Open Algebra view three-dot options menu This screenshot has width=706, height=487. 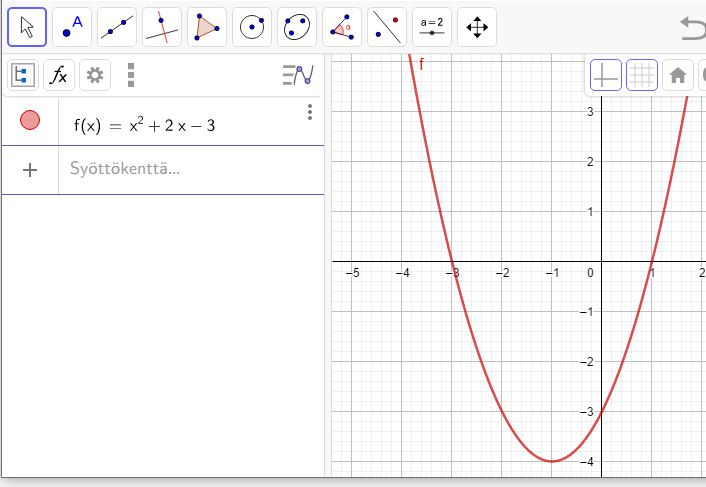click(131, 75)
